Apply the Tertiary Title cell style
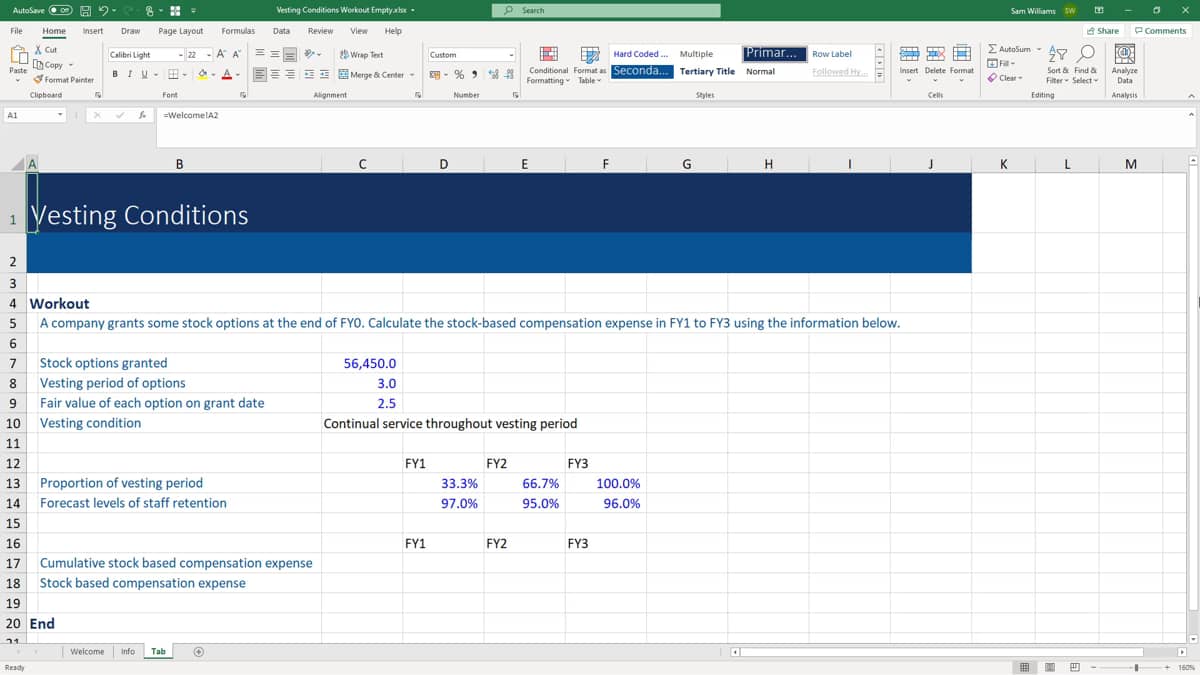 point(707,72)
